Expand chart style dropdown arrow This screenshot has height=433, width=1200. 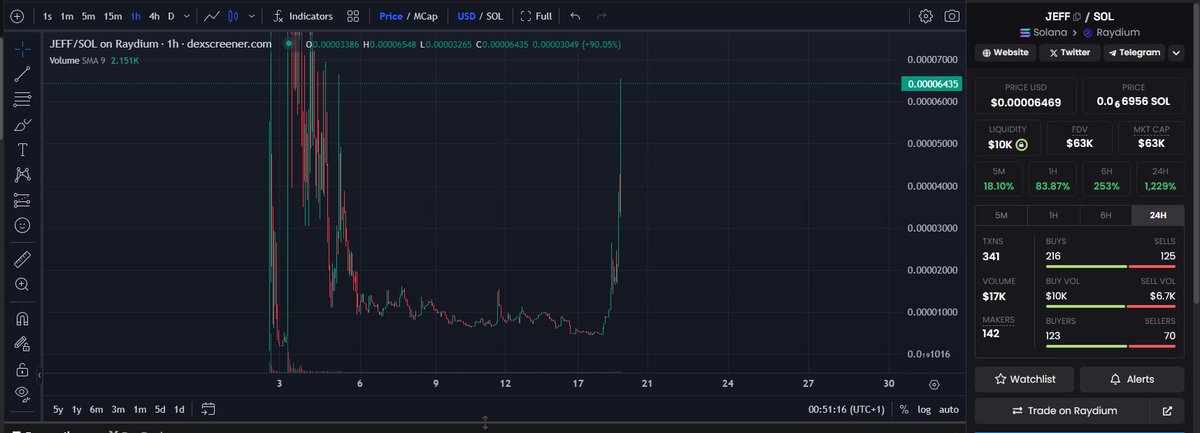[251, 16]
